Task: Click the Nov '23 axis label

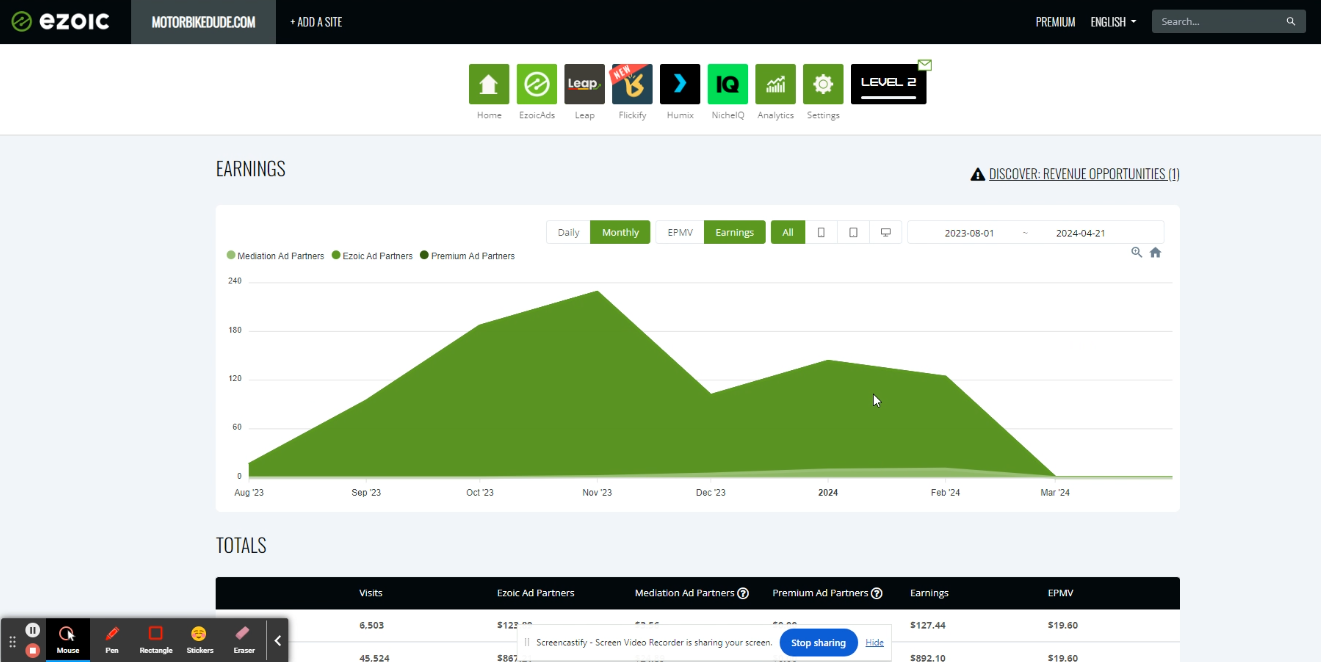Action: tap(597, 492)
